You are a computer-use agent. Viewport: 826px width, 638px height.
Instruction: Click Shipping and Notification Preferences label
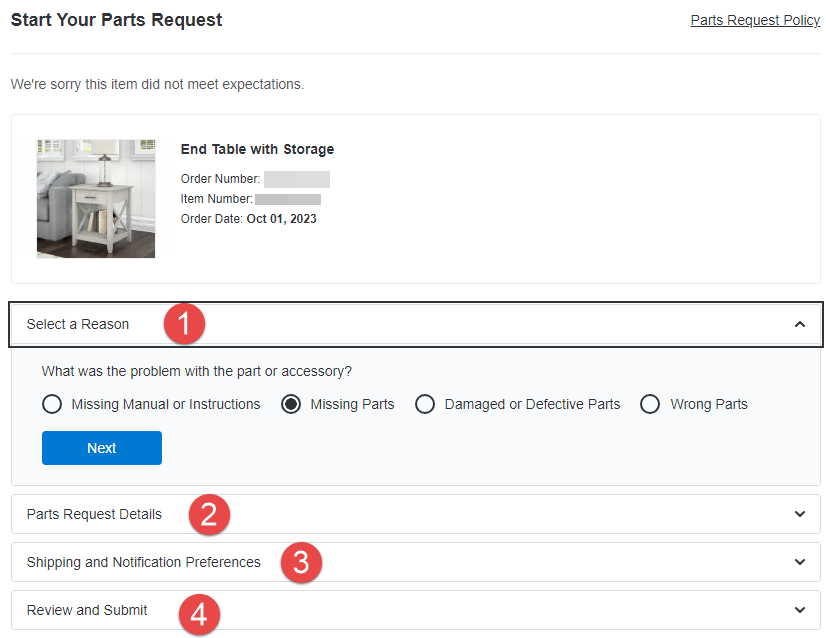click(x=143, y=562)
